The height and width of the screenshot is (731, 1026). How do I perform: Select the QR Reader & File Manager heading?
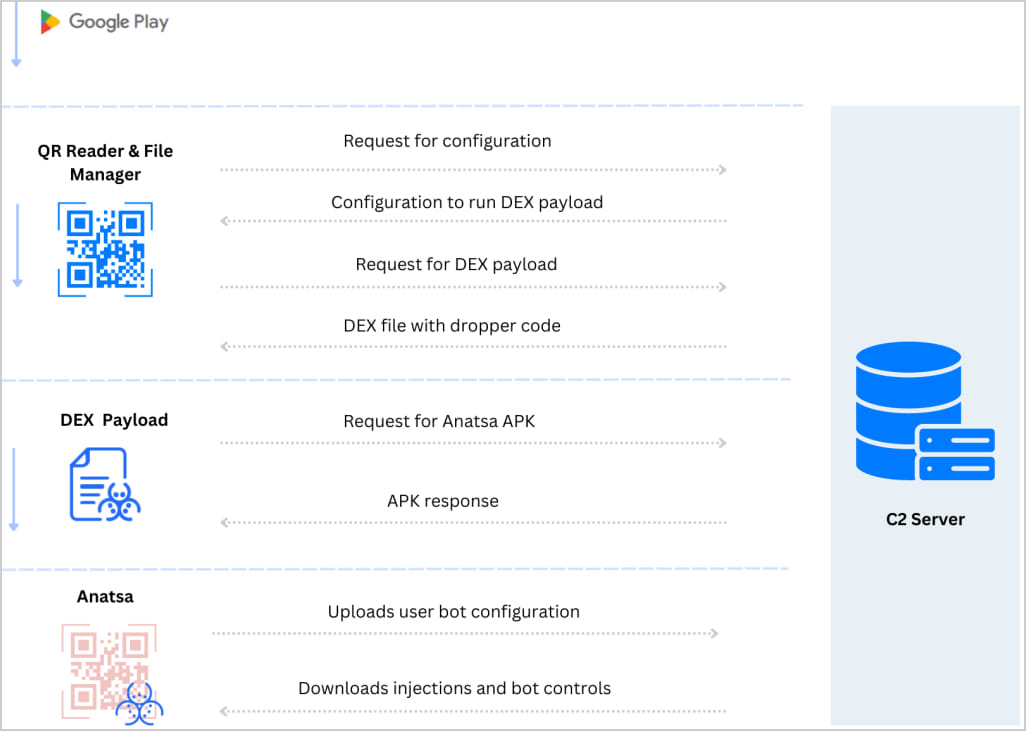[105, 163]
